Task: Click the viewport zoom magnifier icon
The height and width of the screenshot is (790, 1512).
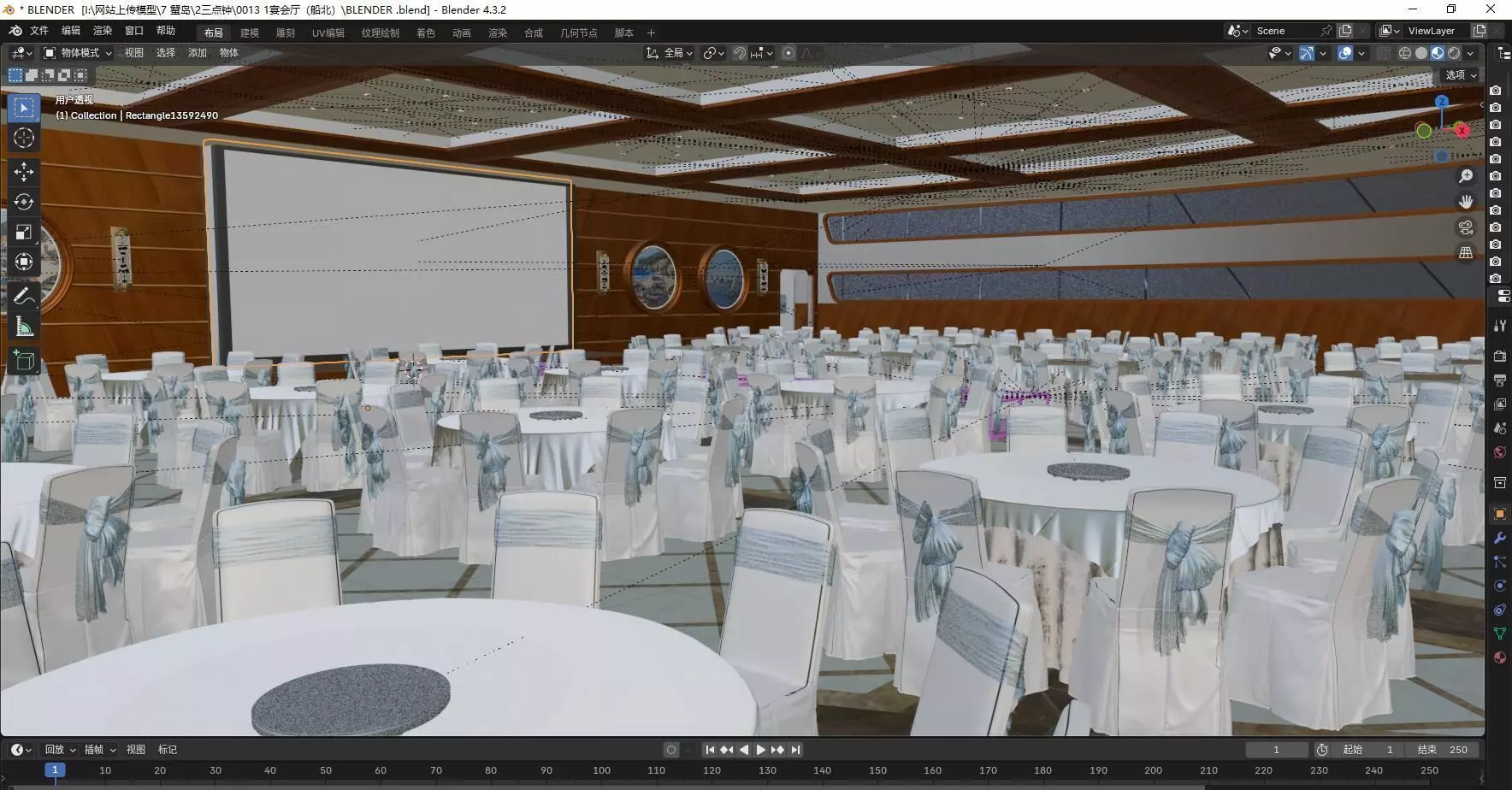Action: 1466,176
